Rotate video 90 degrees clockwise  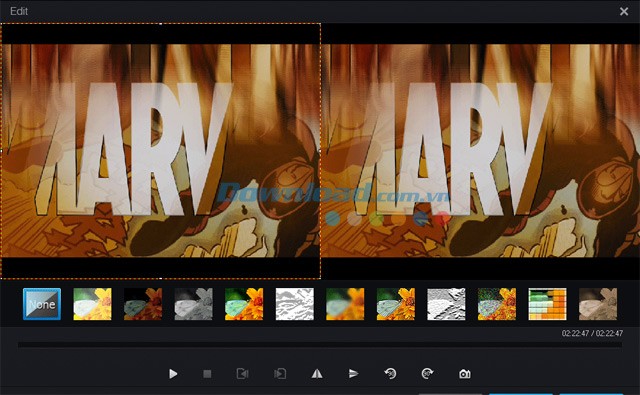(427, 373)
